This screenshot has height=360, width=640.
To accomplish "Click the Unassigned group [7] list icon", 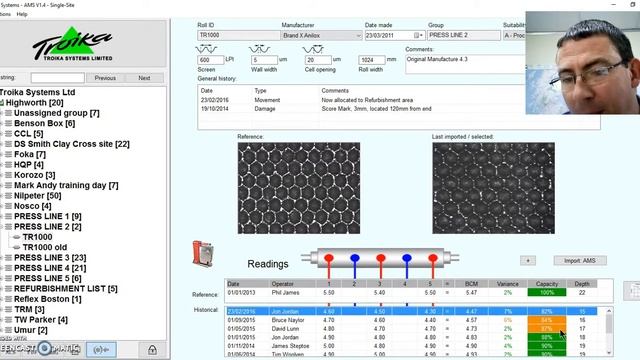I will (x=9, y=113).
